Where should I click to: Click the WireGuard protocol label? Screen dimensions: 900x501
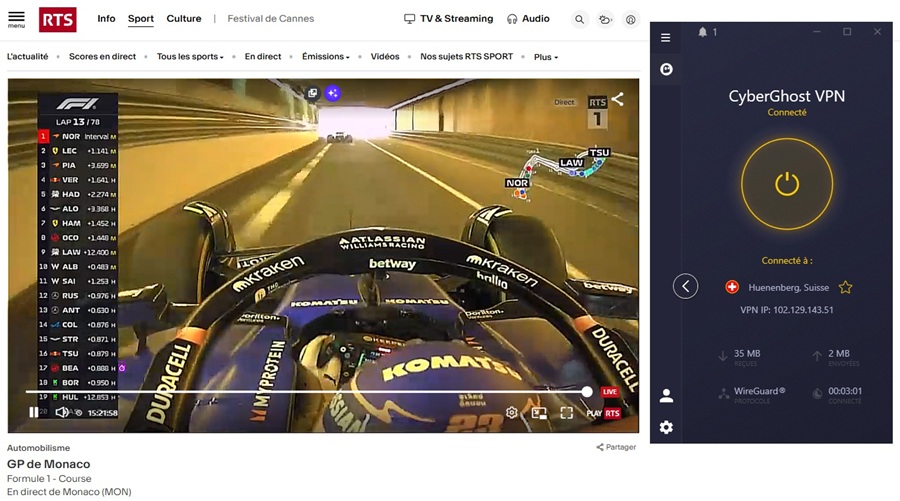tap(759, 391)
